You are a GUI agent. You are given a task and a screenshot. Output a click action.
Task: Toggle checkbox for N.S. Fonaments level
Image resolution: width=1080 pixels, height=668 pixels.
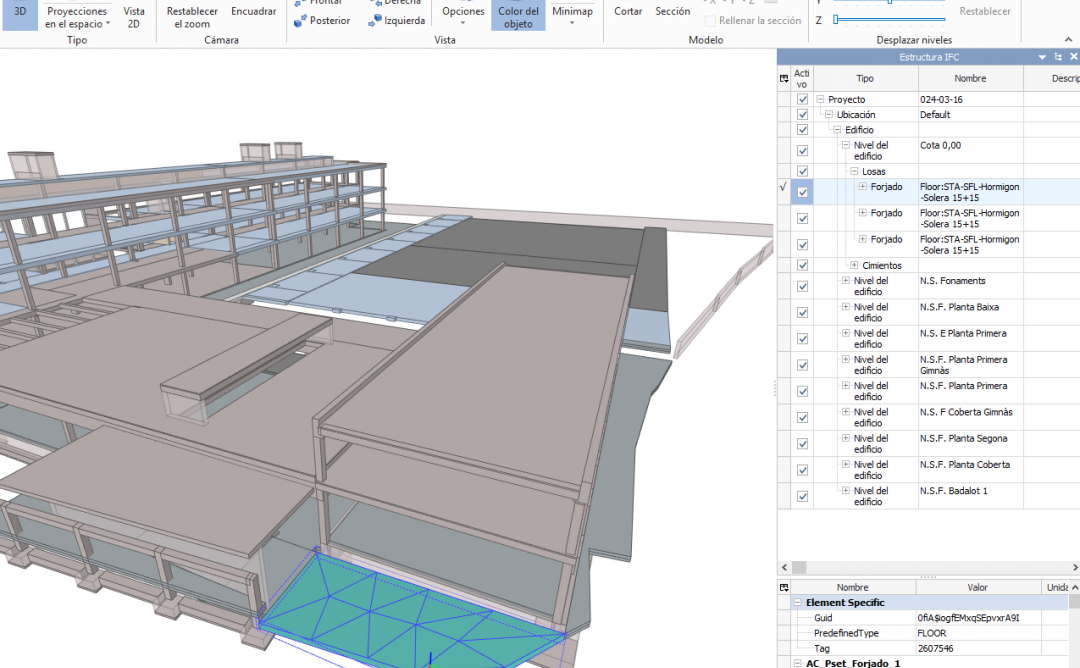(x=802, y=286)
